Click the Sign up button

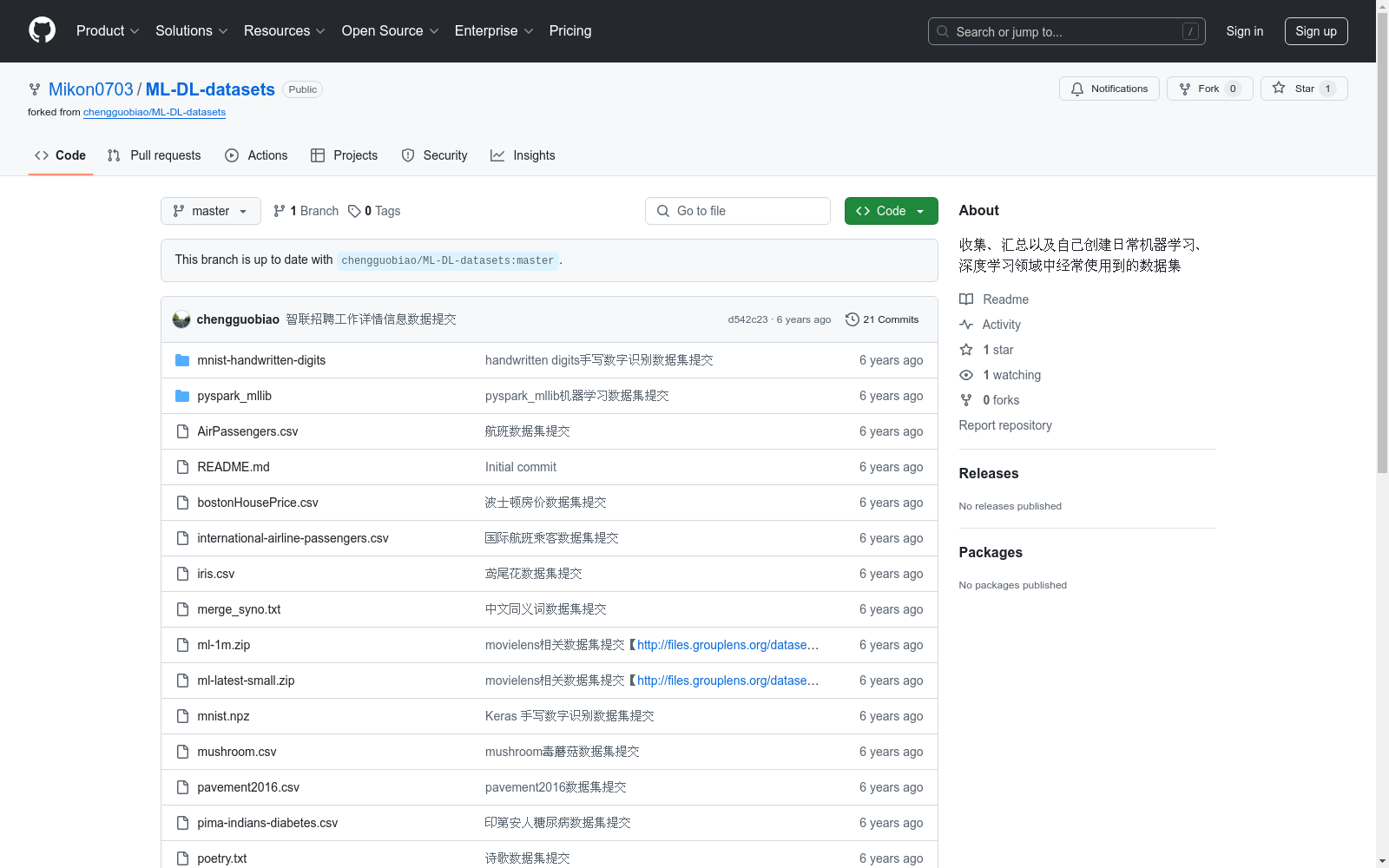point(1316,31)
